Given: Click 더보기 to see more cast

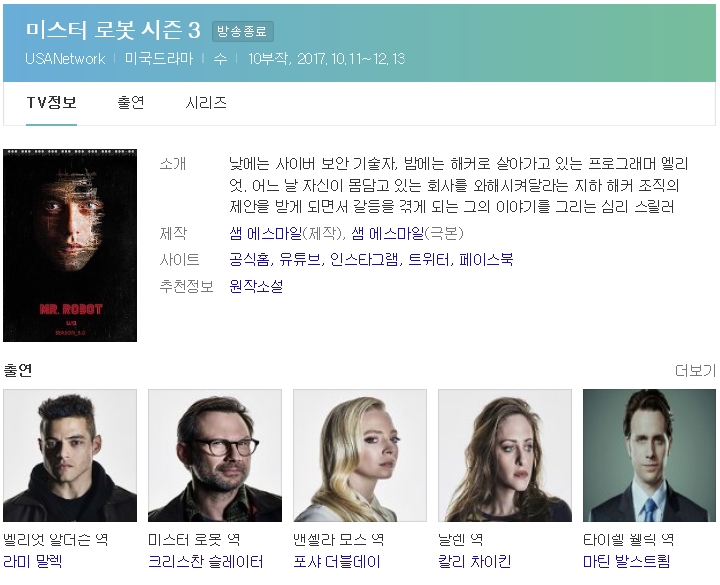Looking at the screenshot, I should pyautogui.click(x=695, y=370).
